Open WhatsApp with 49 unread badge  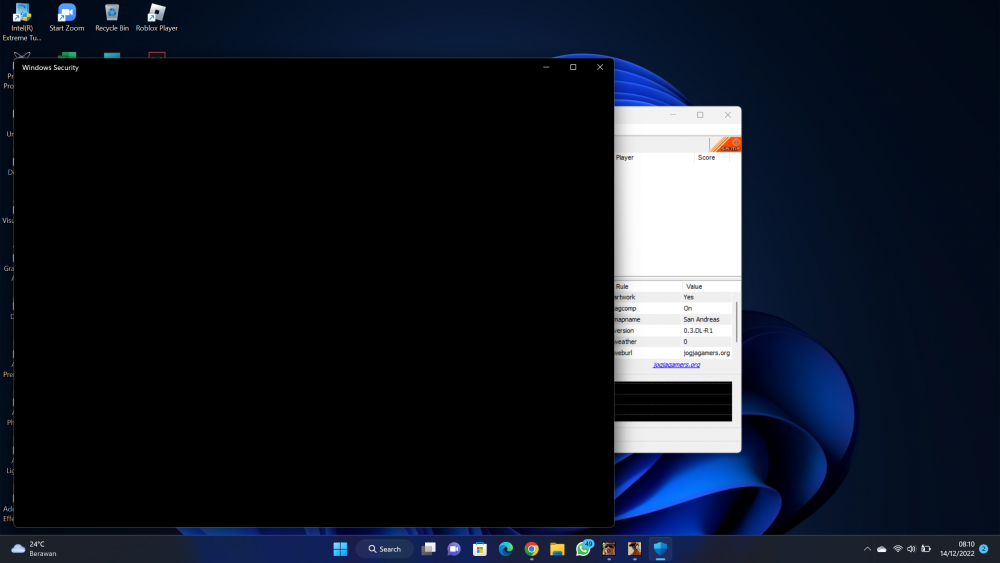click(x=584, y=548)
